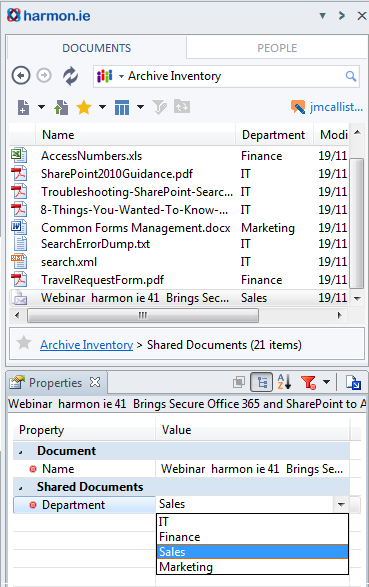Click the properties filter icon
This screenshot has height=587, width=369.
[x=308, y=382]
